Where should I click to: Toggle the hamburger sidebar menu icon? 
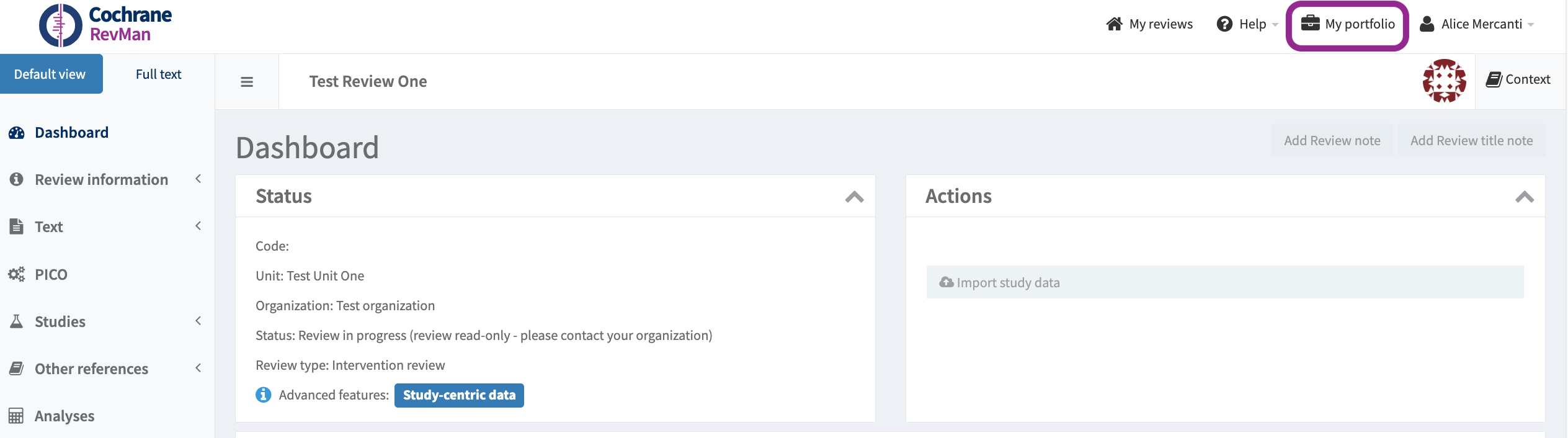coord(247,82)
